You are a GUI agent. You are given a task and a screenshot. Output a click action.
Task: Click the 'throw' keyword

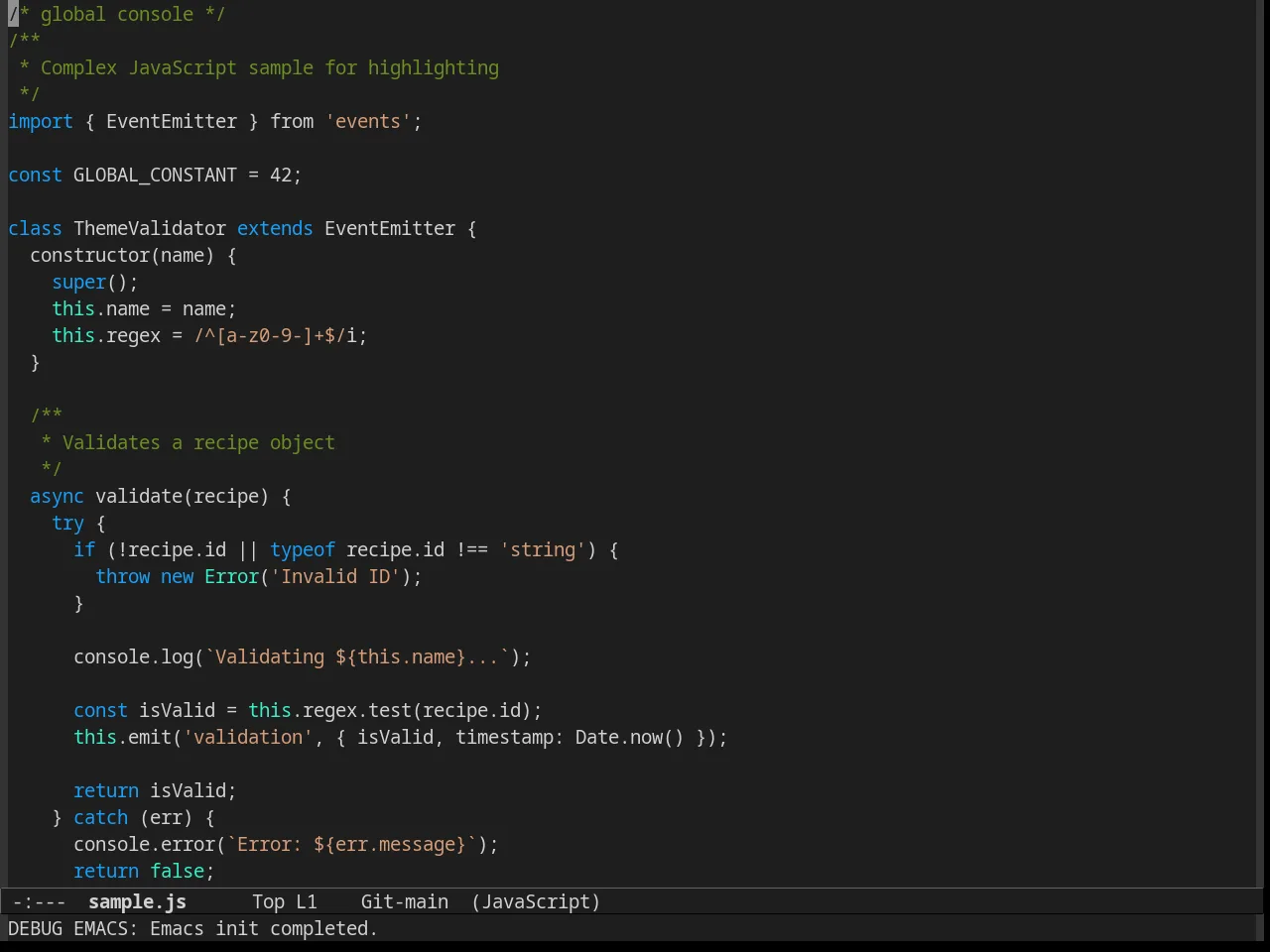pyautogui.click(x=122, y=576)
